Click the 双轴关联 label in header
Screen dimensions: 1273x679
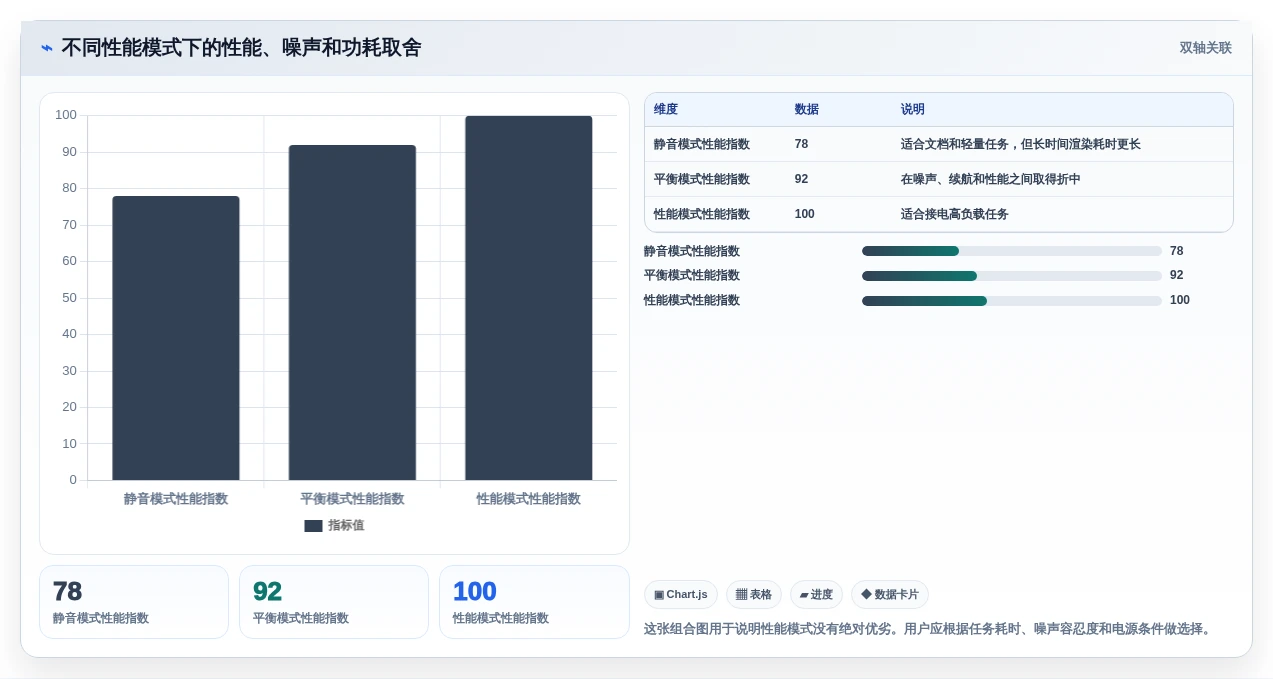click(1205, 48)
